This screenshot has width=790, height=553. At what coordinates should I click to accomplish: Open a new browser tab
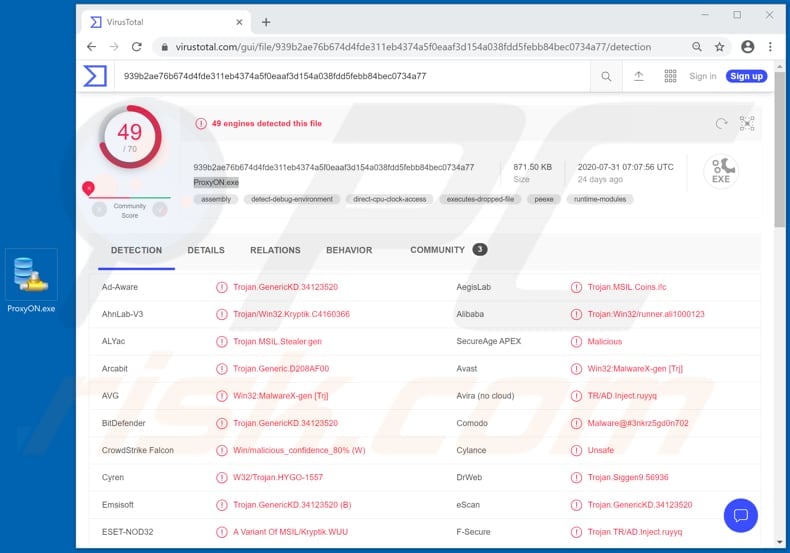[x=266, y=22]
